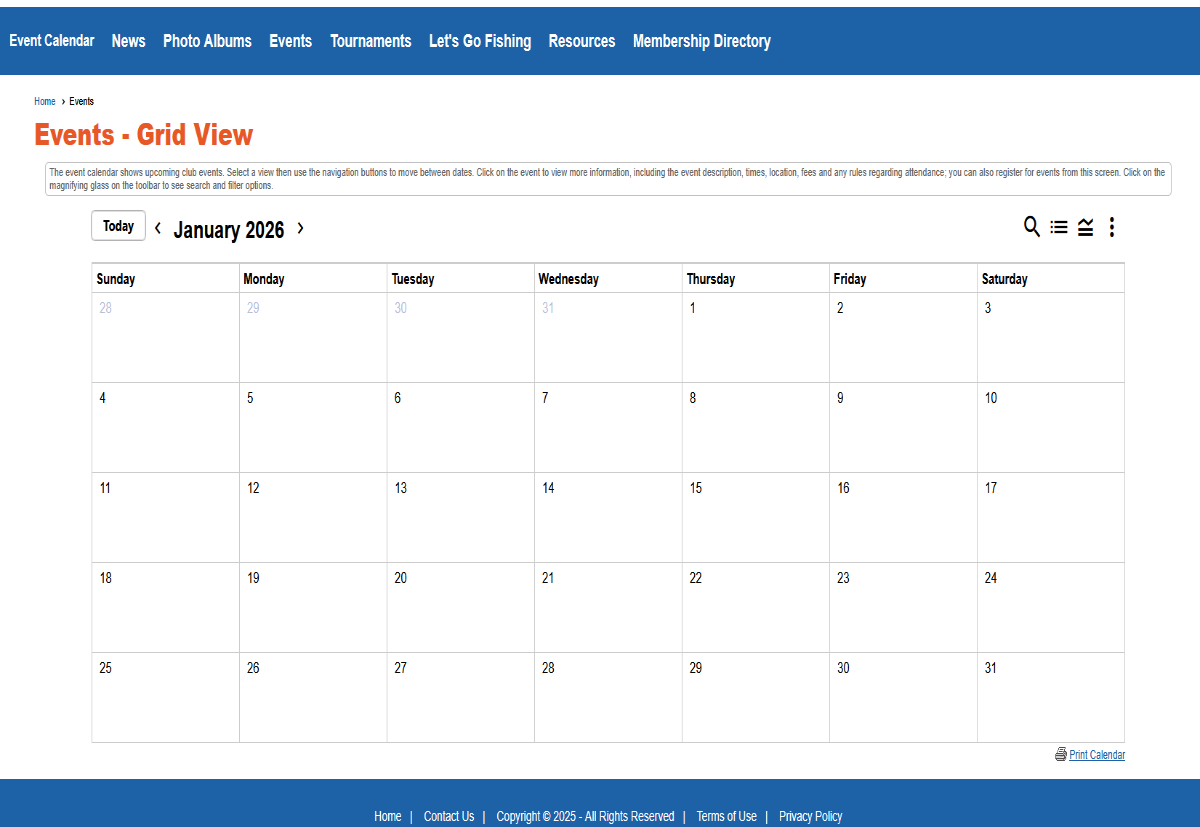Select Tournaments in the navigation bar

(370, 41)
